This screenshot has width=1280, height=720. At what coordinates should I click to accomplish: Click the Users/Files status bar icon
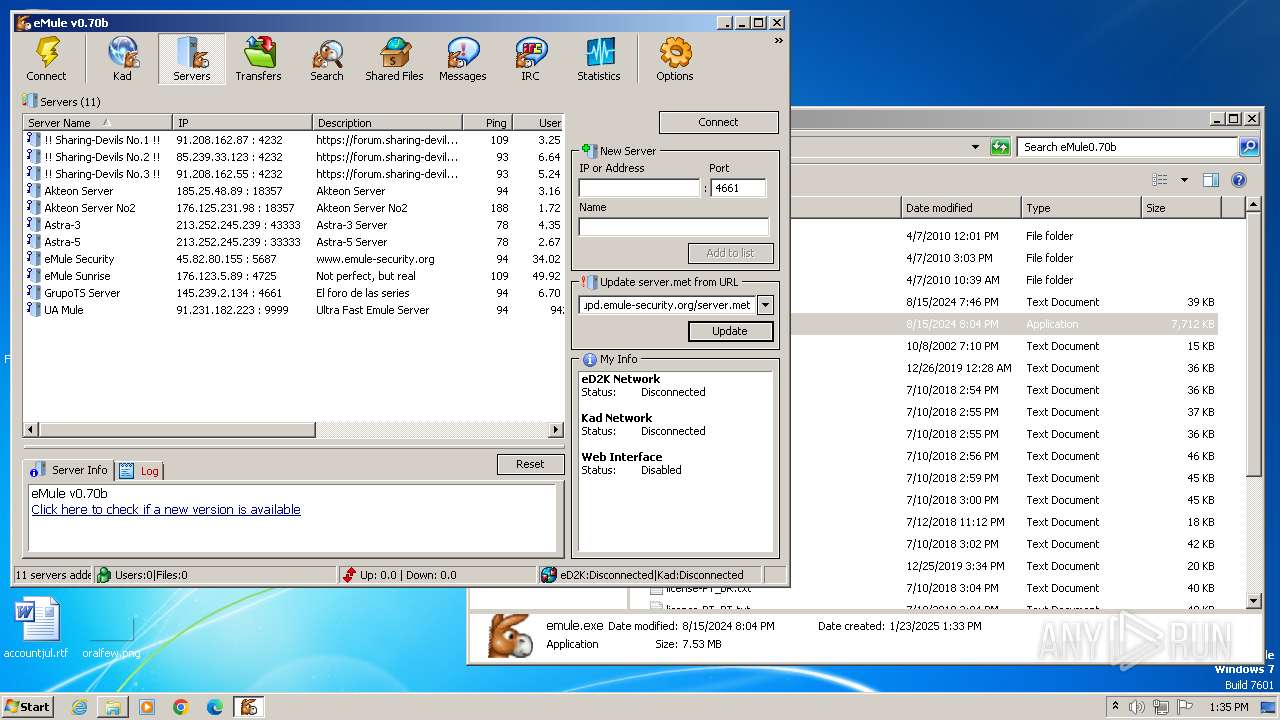[103, 575]
